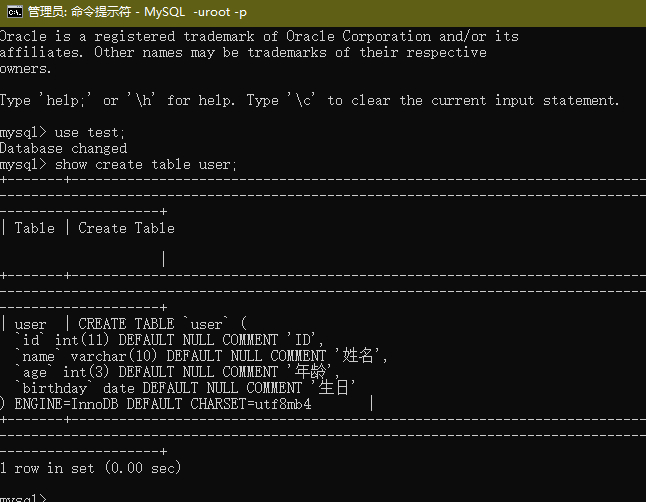Click the 'use test;' command text
Viewport: 646px width, 502px height.
tap(90, 132)
